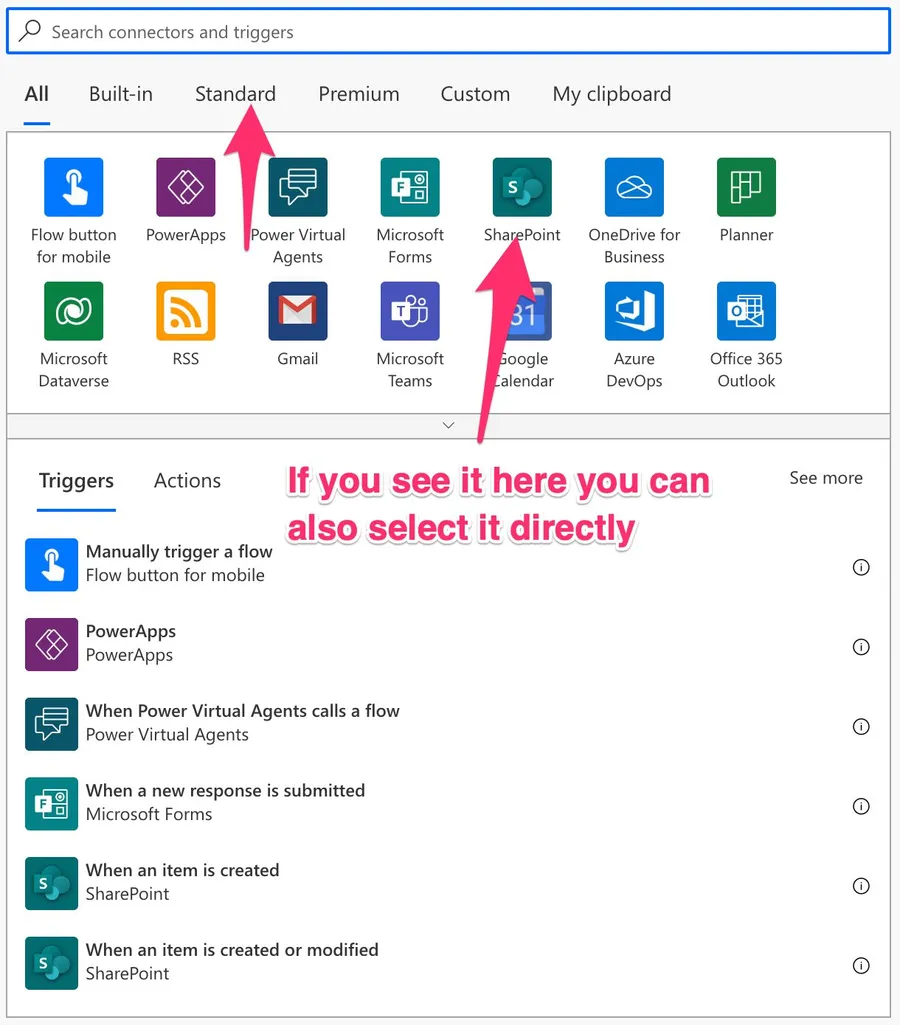The image size is (900, 1025).
Task: Switch to the Actions tab
Action: tap(187, 481)
